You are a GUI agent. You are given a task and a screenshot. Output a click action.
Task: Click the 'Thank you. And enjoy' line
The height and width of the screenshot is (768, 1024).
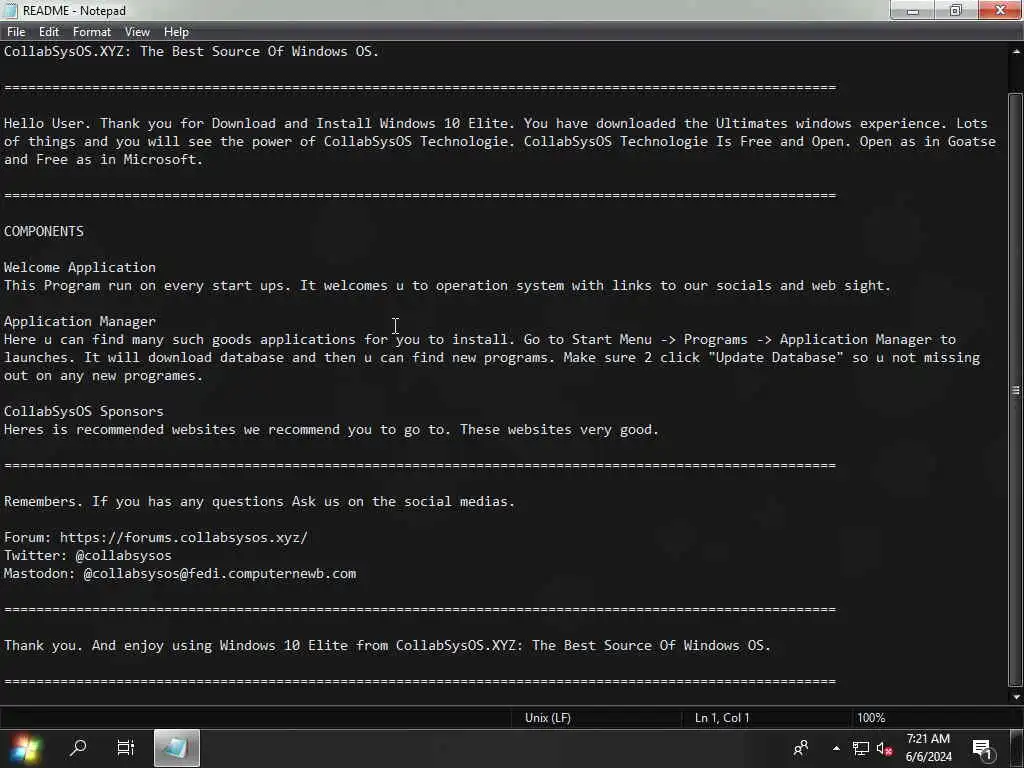pos(387,645)
